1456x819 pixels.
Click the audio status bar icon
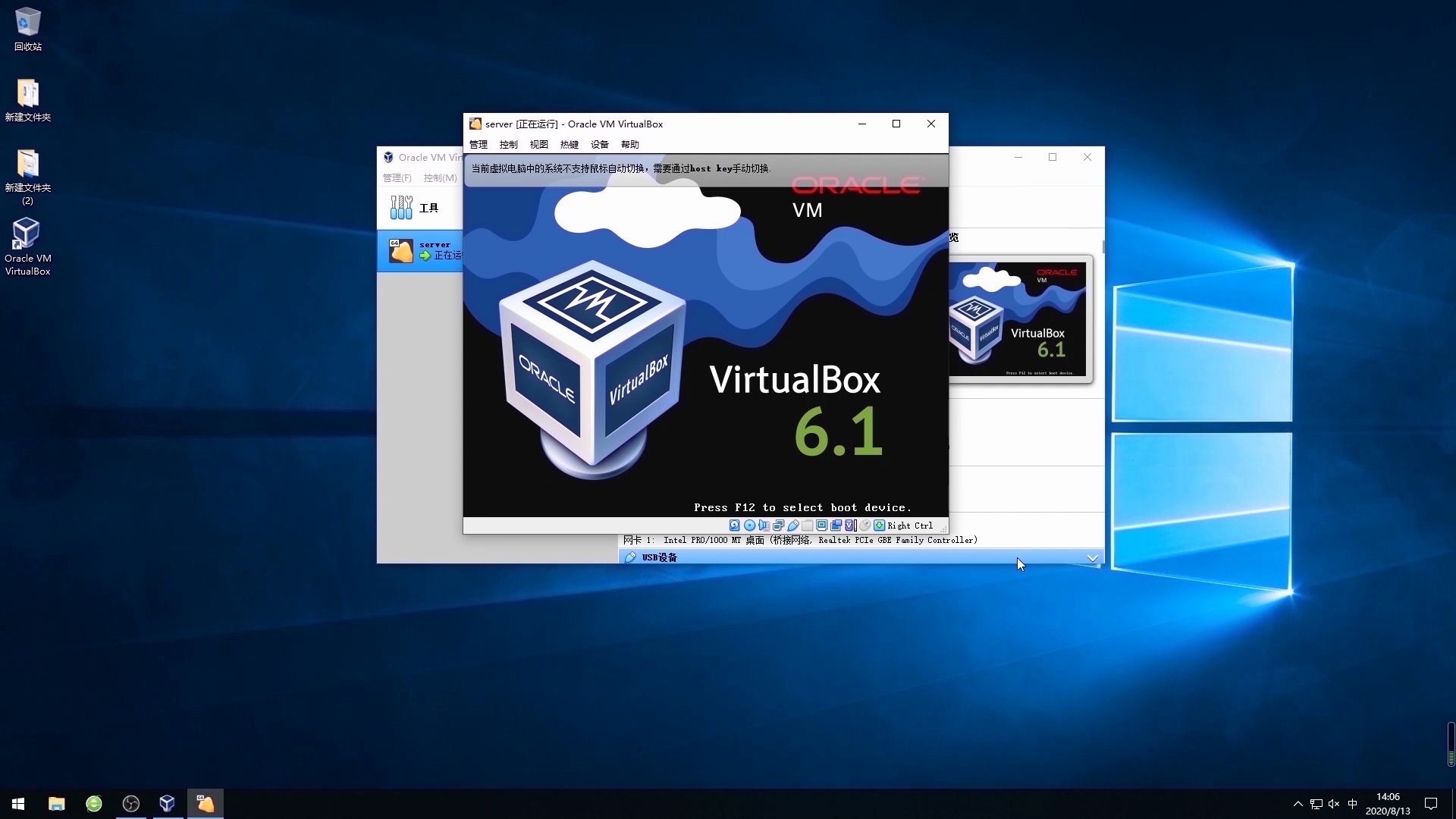(764, 526)
